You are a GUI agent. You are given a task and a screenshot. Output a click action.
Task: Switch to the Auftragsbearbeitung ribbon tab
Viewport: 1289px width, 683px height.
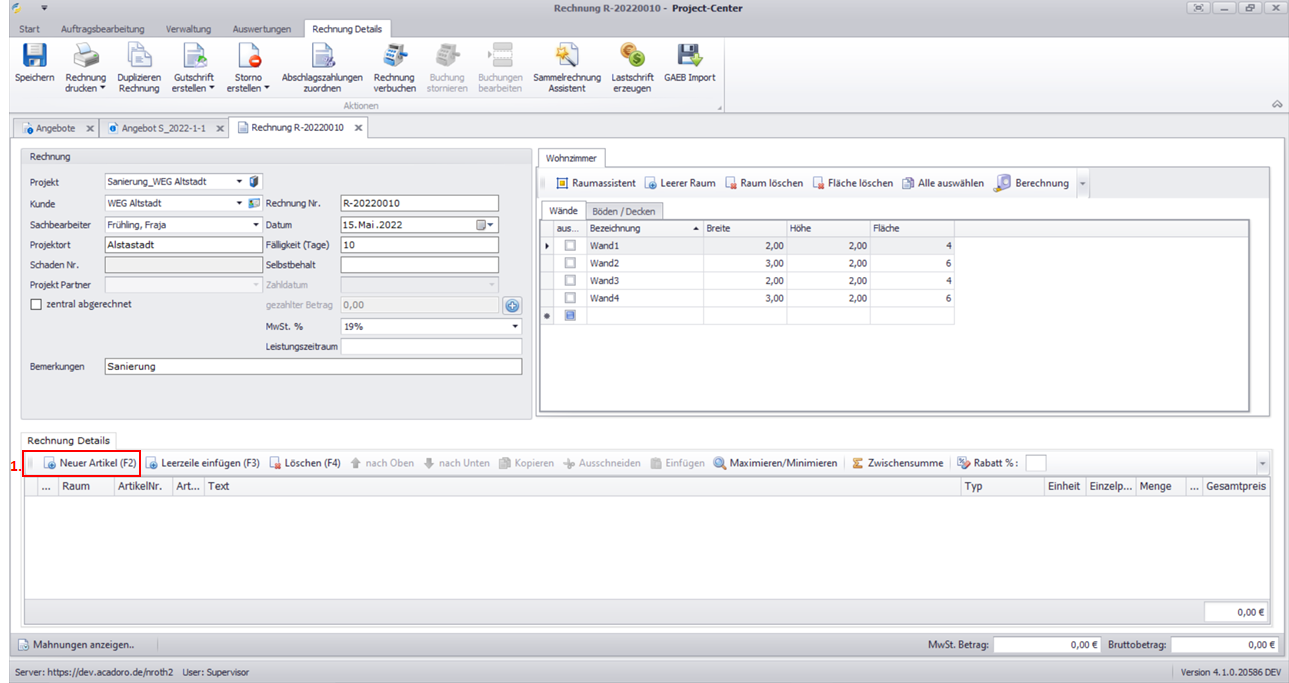[102, 29]
